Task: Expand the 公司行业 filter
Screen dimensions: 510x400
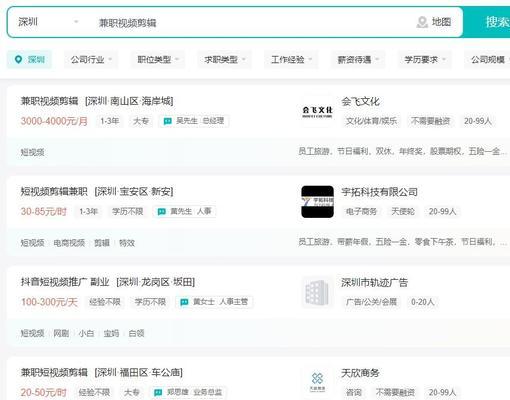Action: click(x=91, y=60)
